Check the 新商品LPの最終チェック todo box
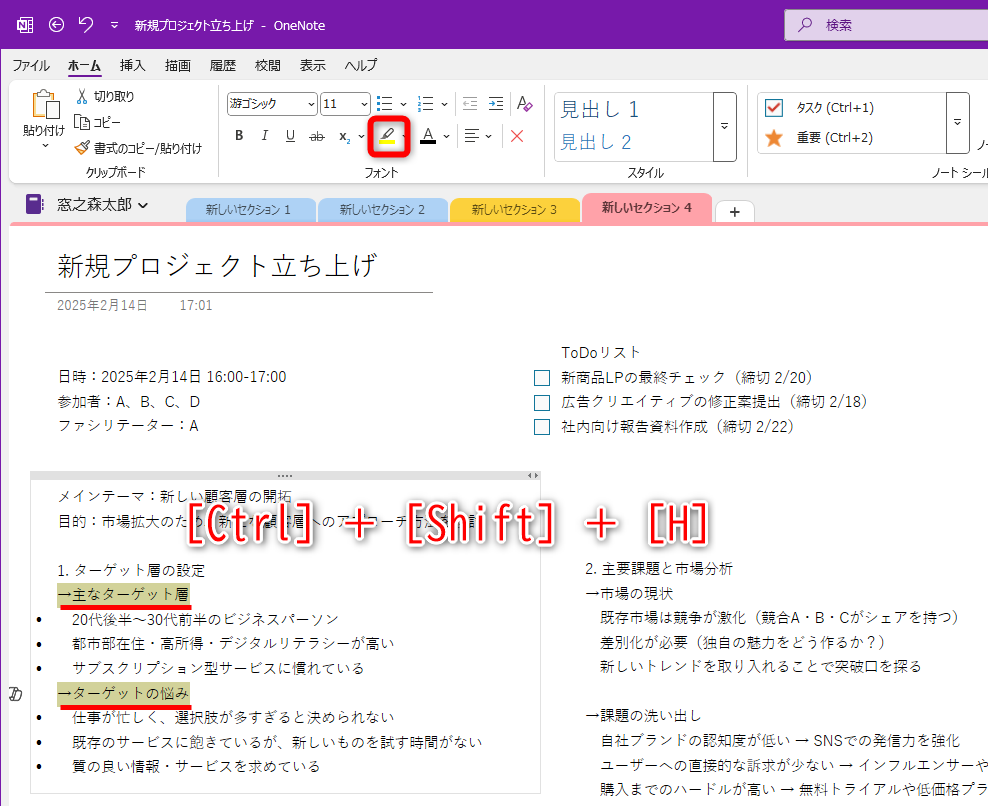This screenshot has height=806, width=988. pos(541,377)
